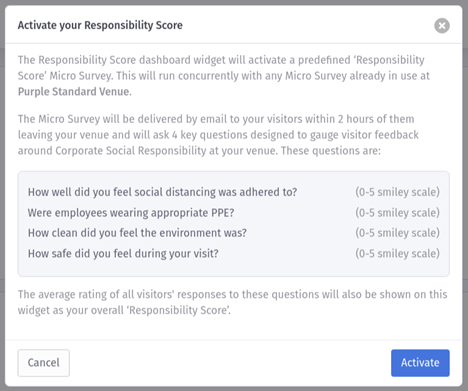Close the Responsibility Score dialog with X icon
Screen dimensions: 468x391
442,26
